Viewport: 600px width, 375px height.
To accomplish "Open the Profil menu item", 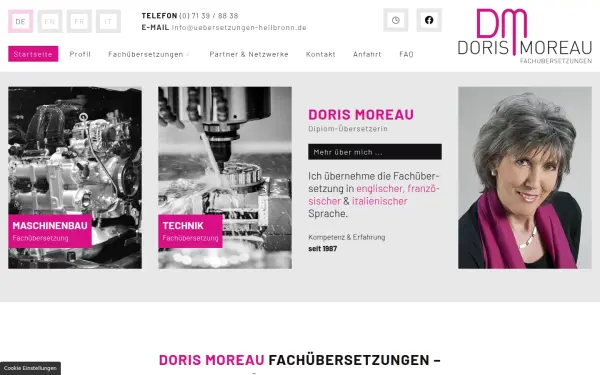I will point(80,54).
